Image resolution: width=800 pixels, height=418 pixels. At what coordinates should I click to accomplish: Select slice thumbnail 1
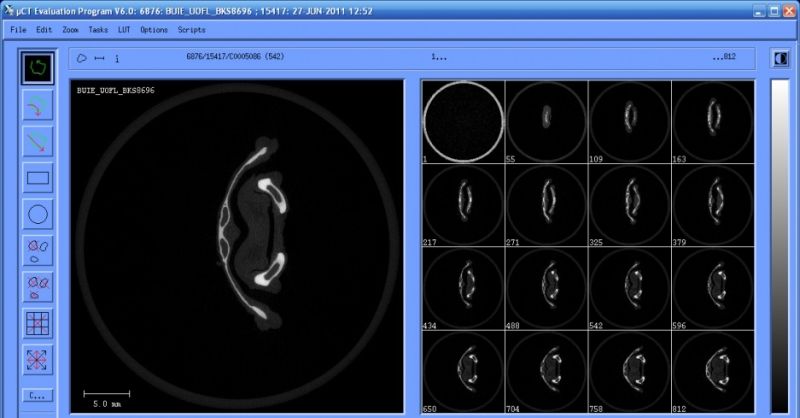[x=463, y=122]
